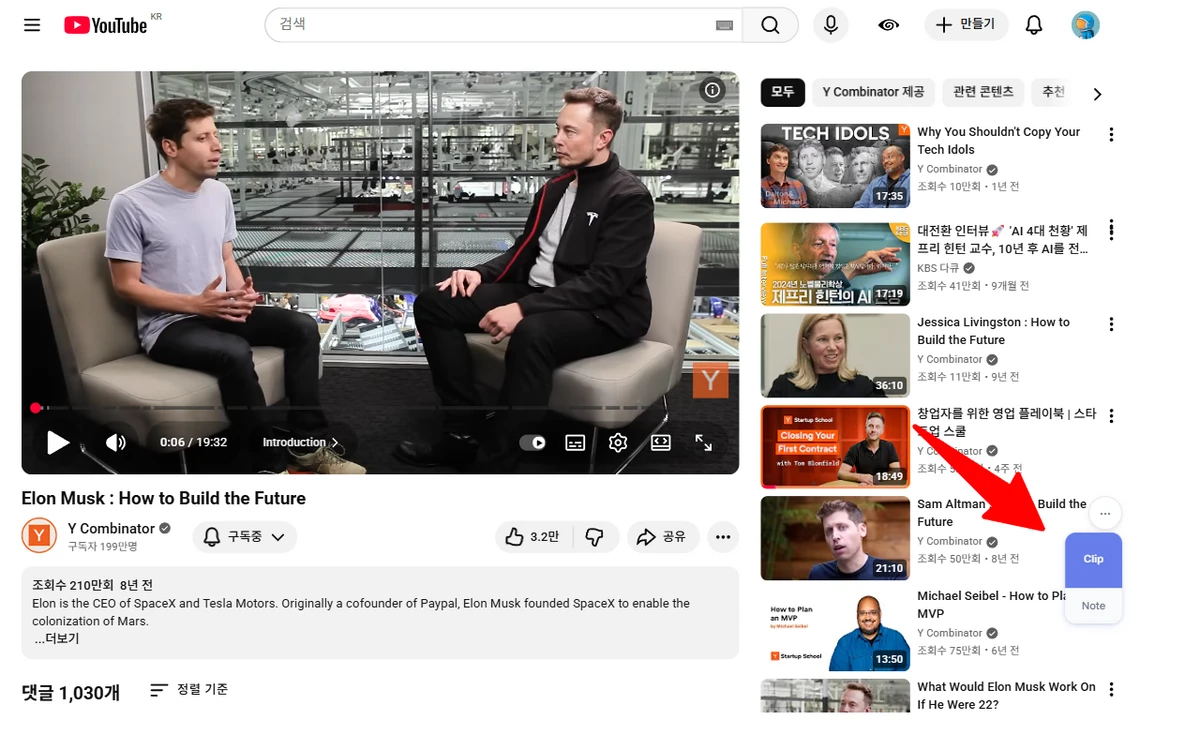1200x750 pixels.
Task: Select the 모두 filter chip
Action: 782,92
